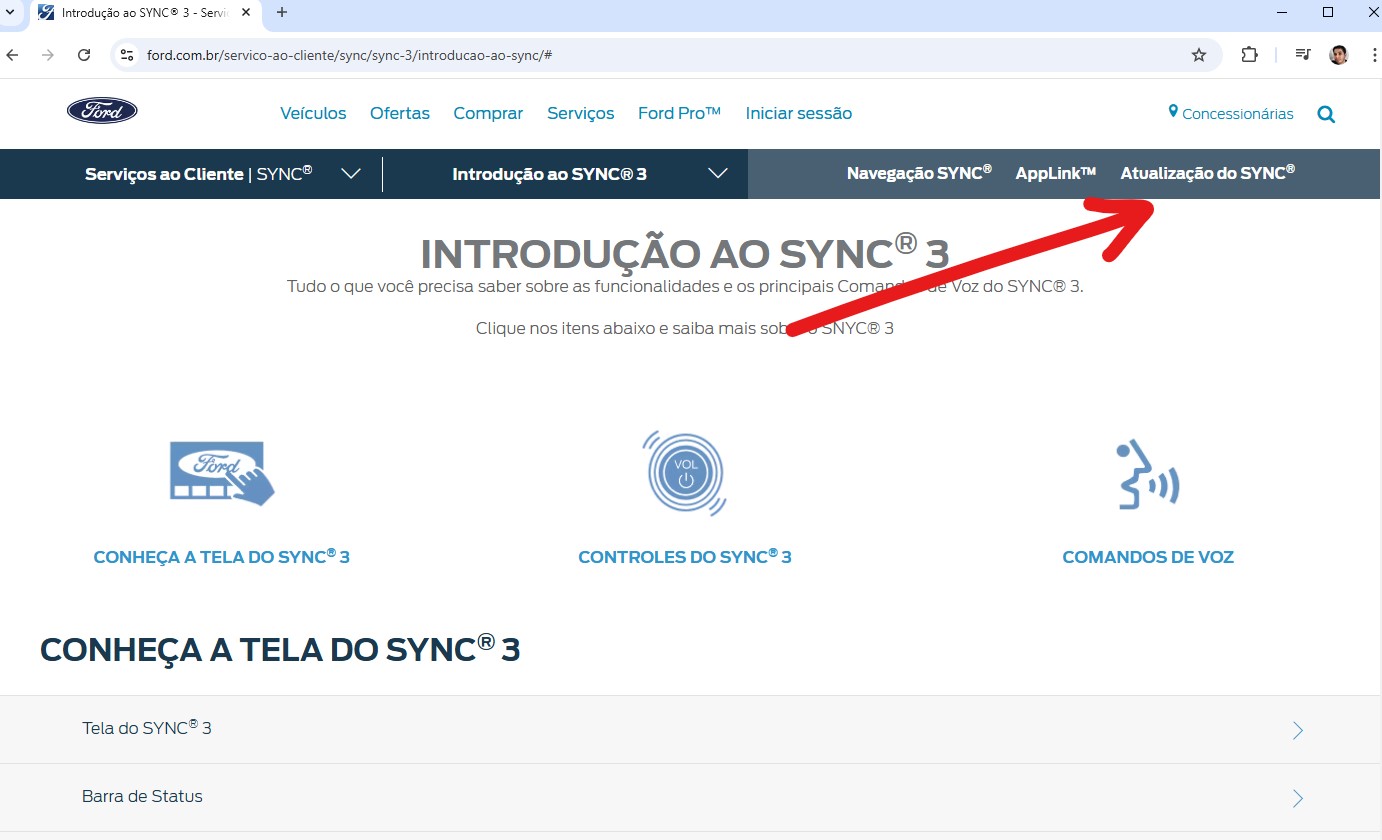
Task: Click the voice command speaking-head icon
Action: (1148, 475)
